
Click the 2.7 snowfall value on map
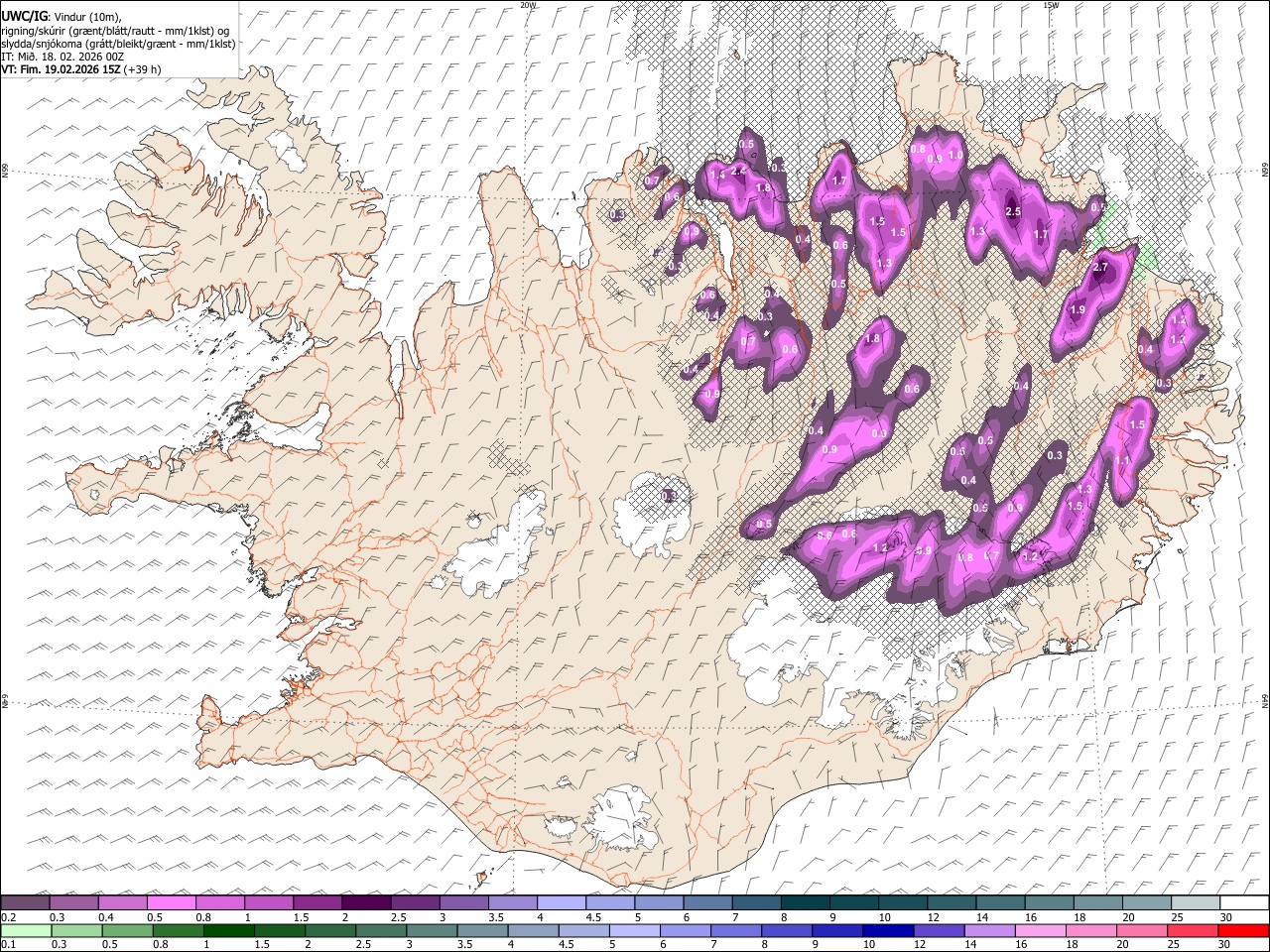pos(1099,268)
